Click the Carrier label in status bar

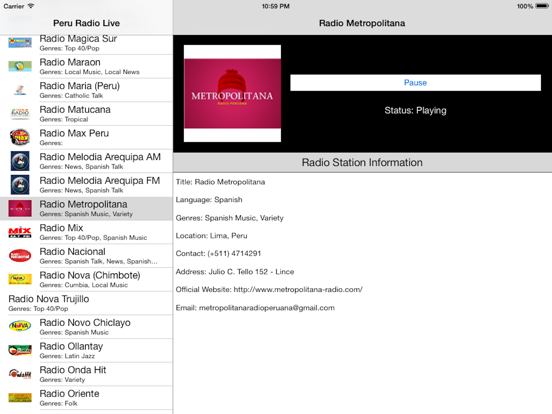click(x=14, y=6)
